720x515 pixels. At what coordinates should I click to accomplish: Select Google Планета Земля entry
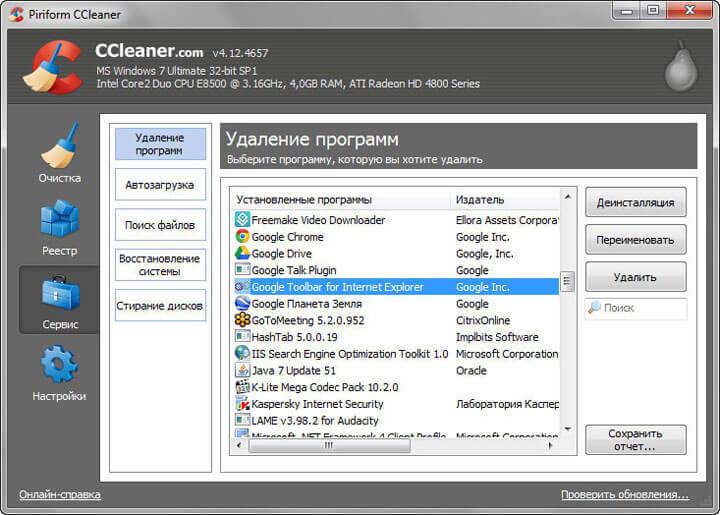(x=307, y=304)
